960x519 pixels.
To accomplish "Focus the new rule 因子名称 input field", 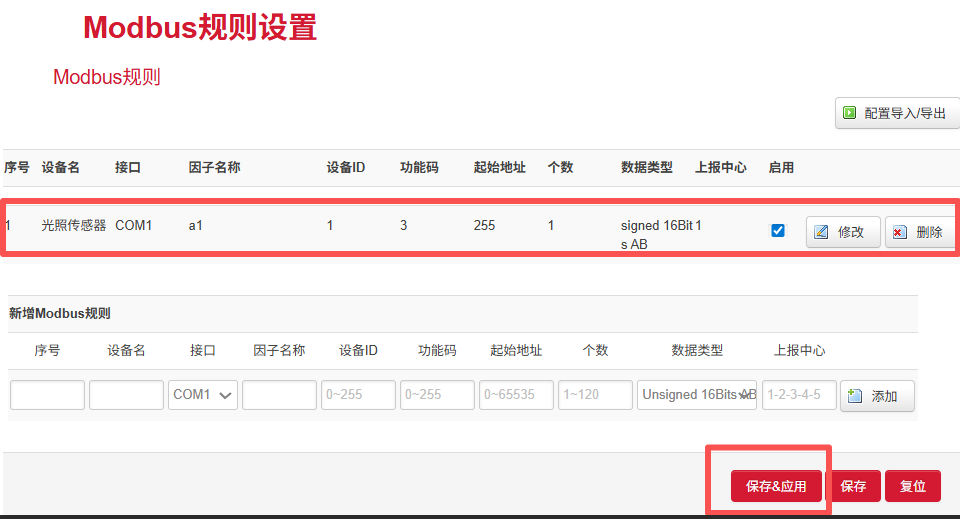I will click(279, 395).
